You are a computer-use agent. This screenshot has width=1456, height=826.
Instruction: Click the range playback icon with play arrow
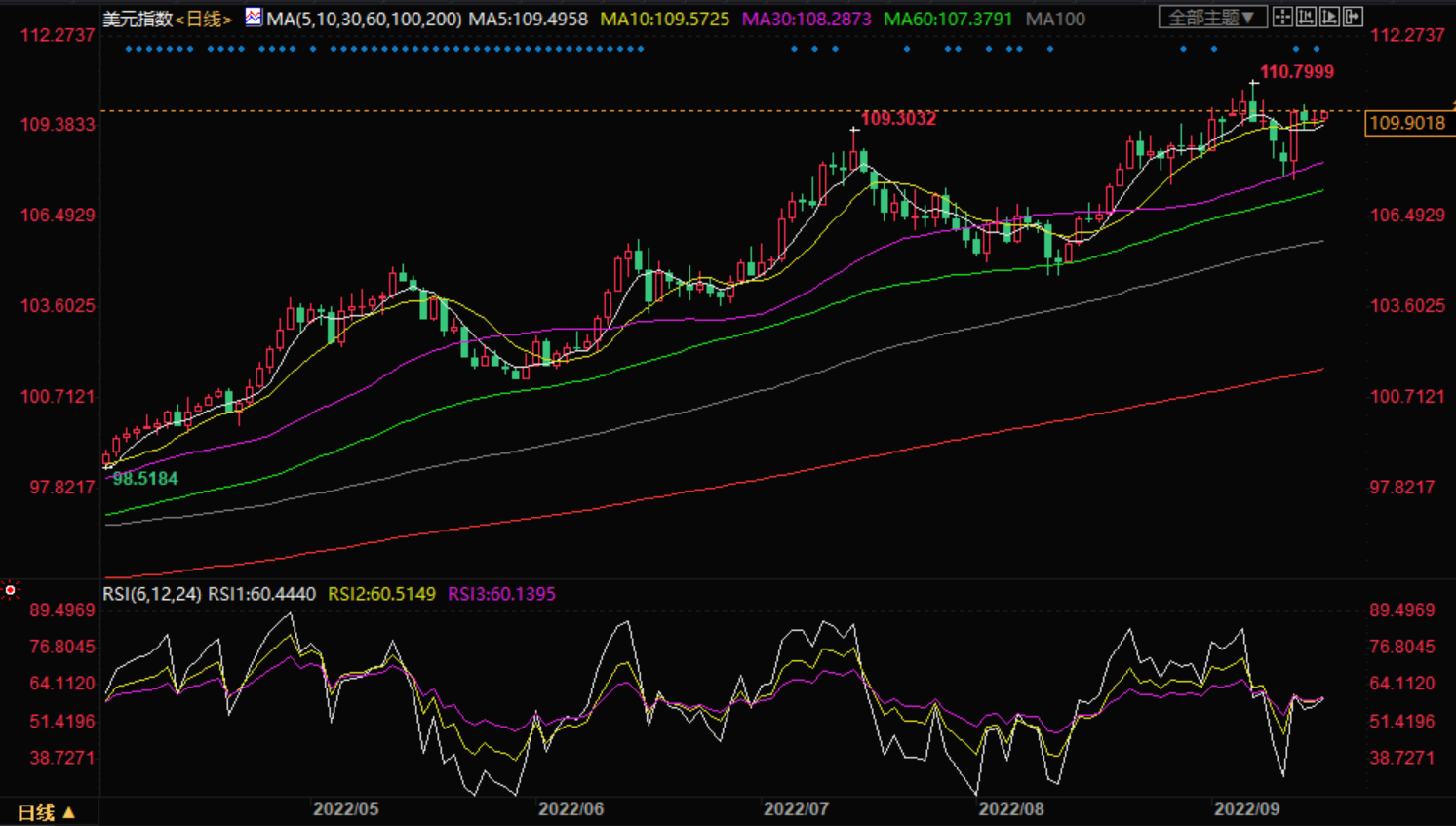pyautogui.click(x=1329, y=17)
